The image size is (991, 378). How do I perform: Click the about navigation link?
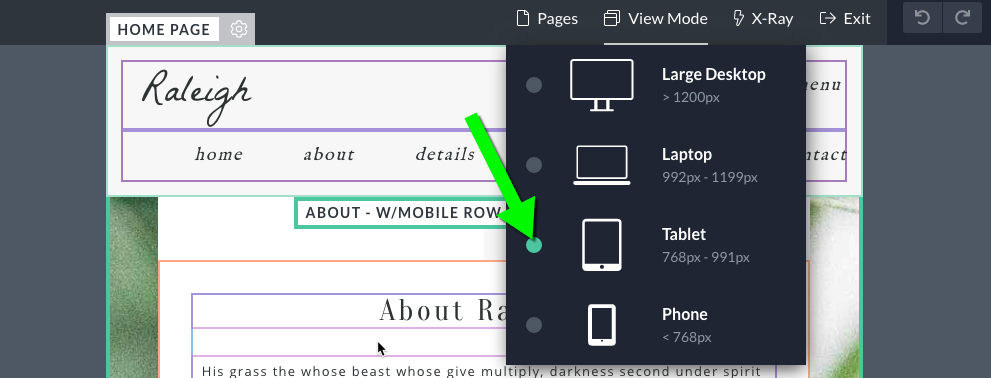pyautogui.click(x=329, y=154)
